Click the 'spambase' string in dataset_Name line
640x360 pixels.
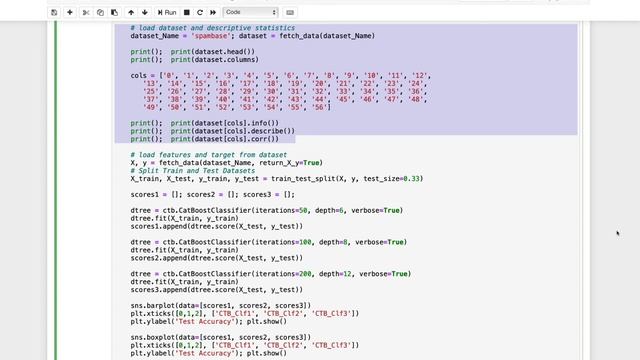(211, 36)
